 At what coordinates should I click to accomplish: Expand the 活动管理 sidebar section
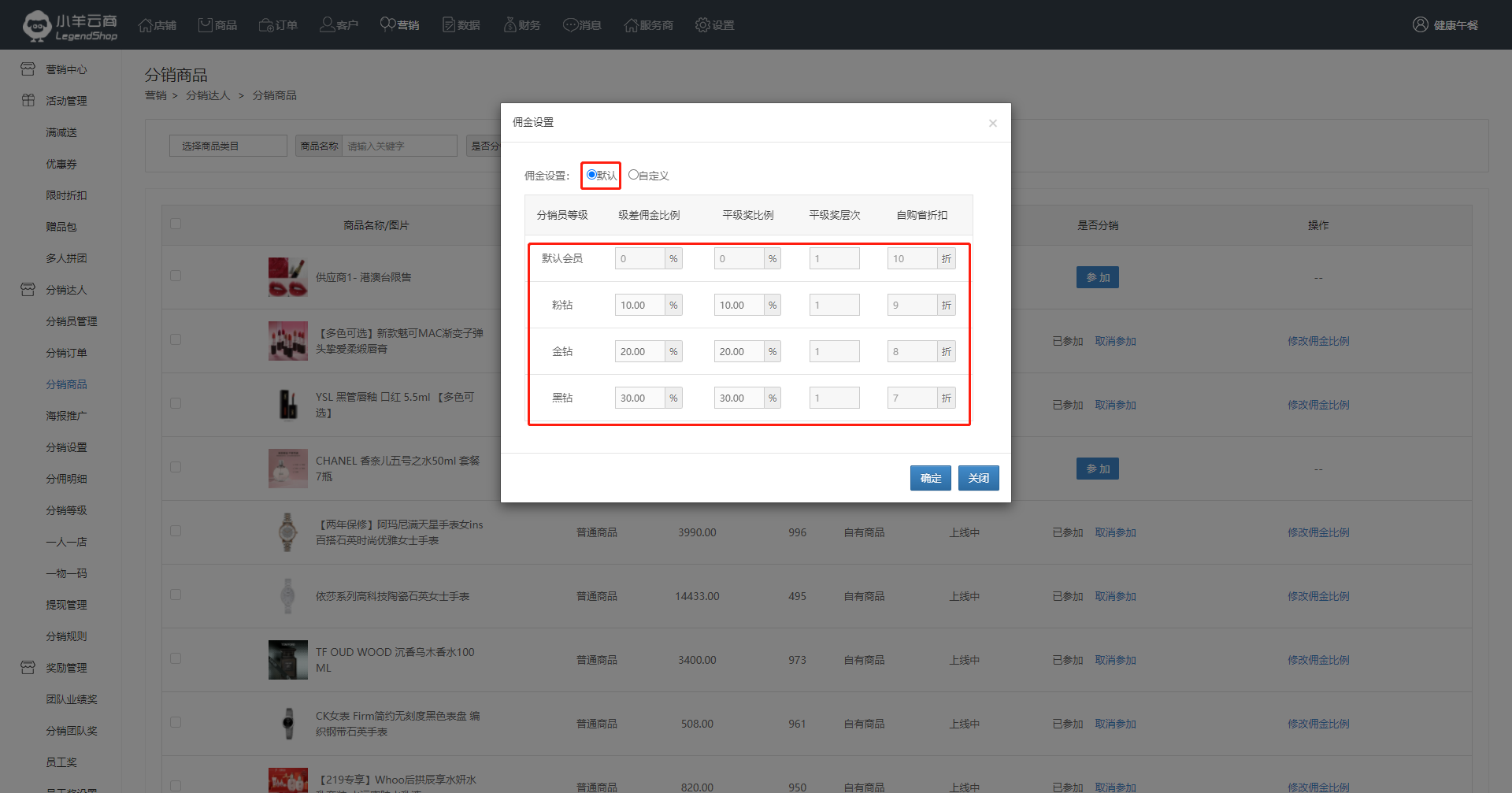(x=66, y=101)
